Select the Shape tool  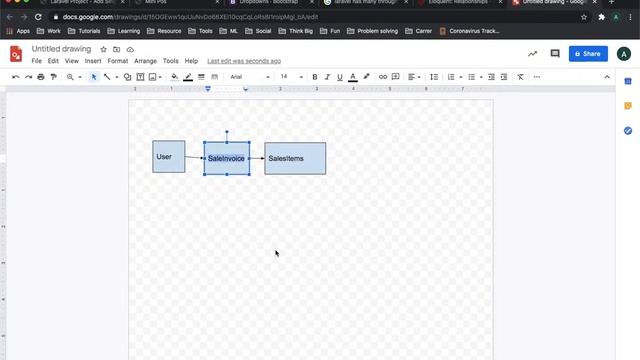[x=127, y=77]
